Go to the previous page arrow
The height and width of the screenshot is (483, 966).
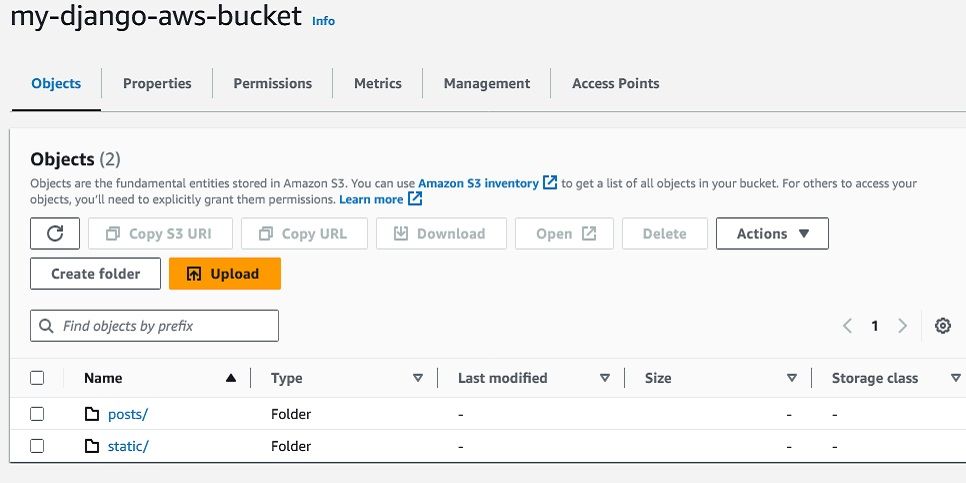pyautogui.click(x=847, y=326)
